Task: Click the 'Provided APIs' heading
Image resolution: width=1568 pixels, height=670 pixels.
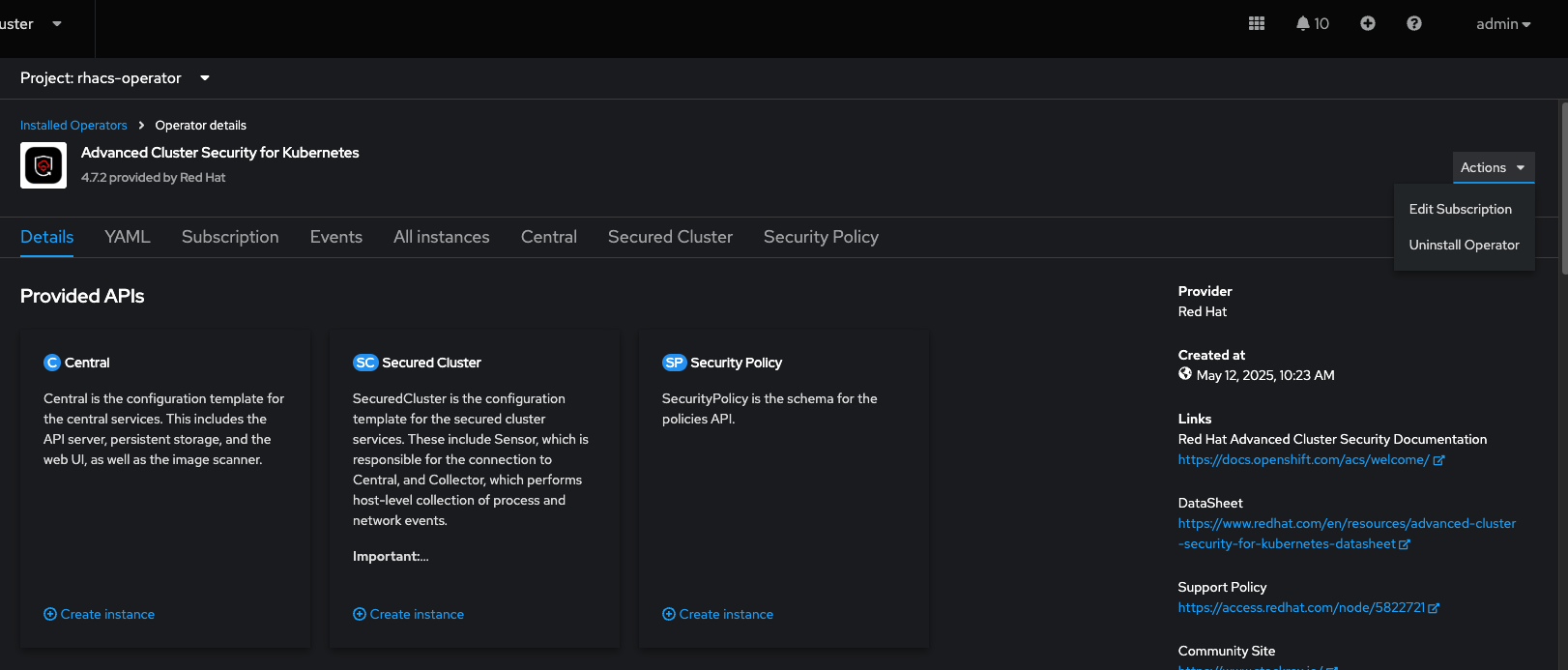Action: pyautogui.click(x=82, y=296)
